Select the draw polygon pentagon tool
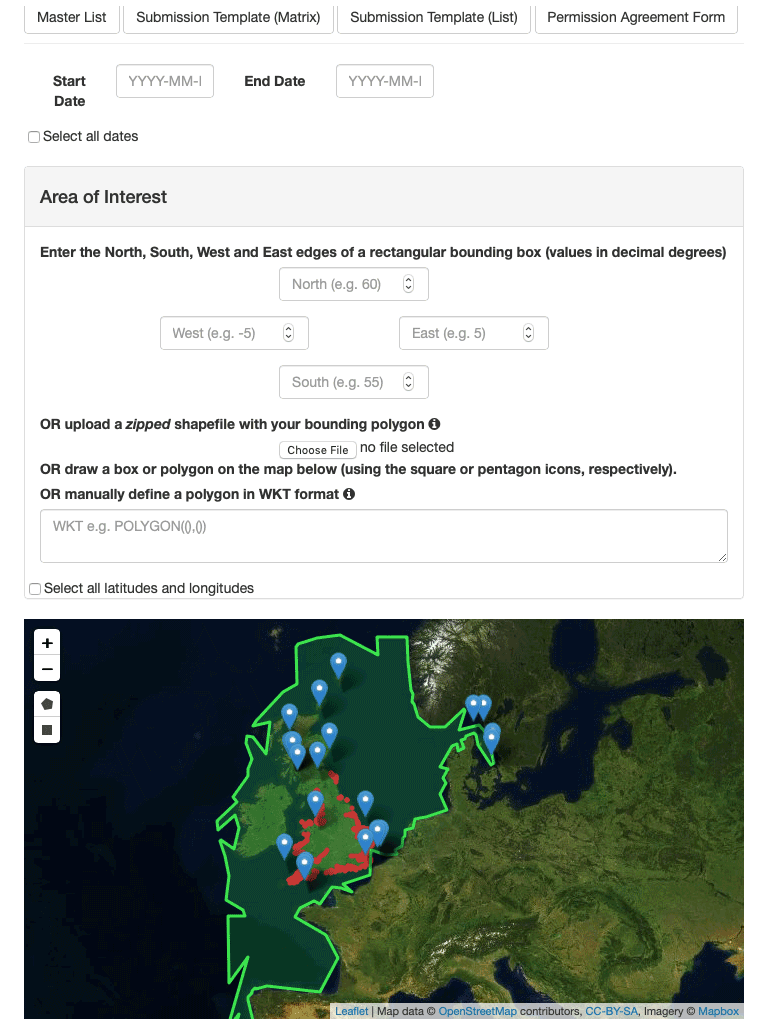 47,704
